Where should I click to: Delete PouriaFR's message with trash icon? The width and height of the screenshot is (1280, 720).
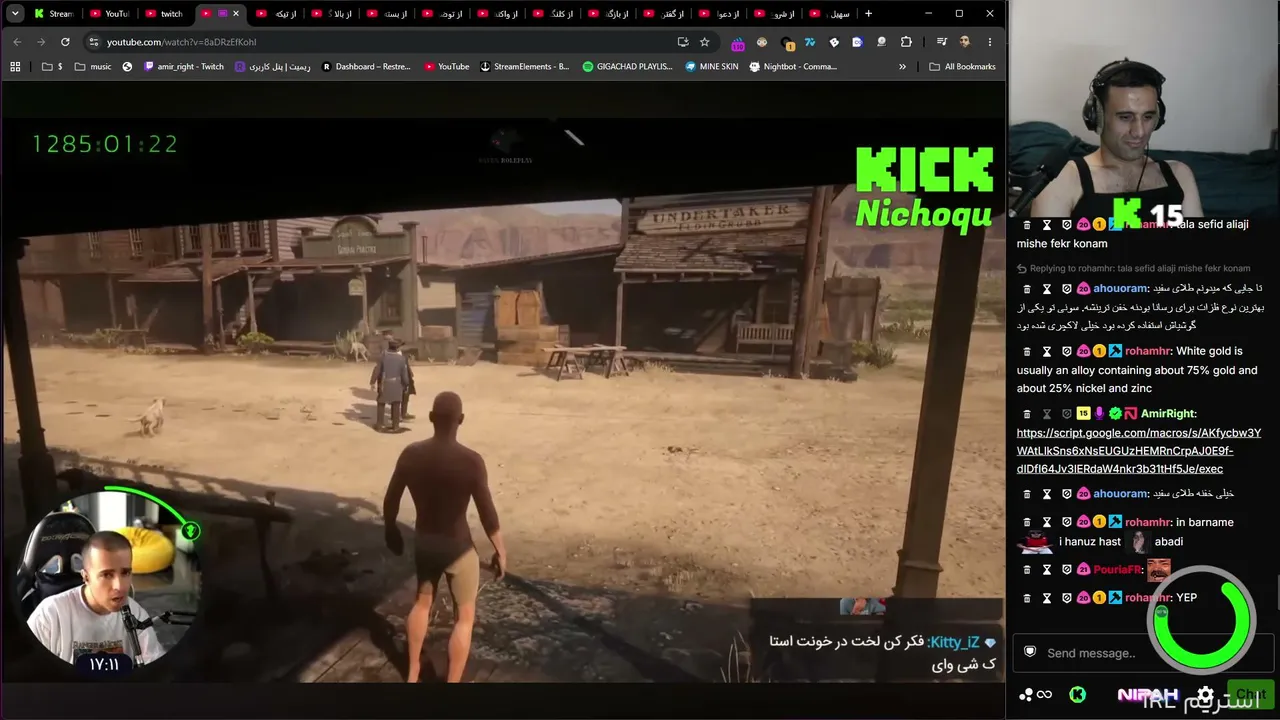point(1027,569)
